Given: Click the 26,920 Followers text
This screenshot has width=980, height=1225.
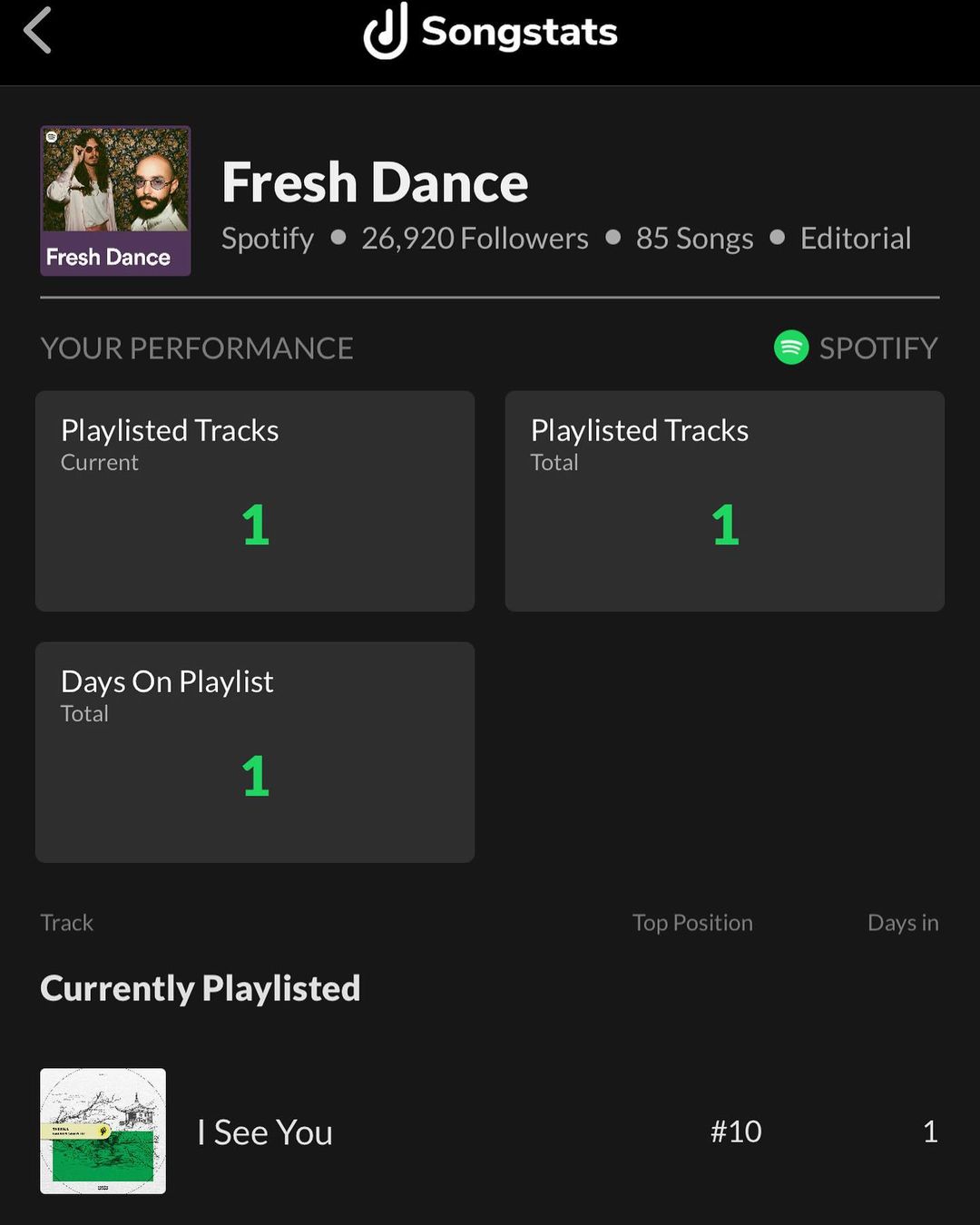Looking at the screenshot, I should (475, 239).
